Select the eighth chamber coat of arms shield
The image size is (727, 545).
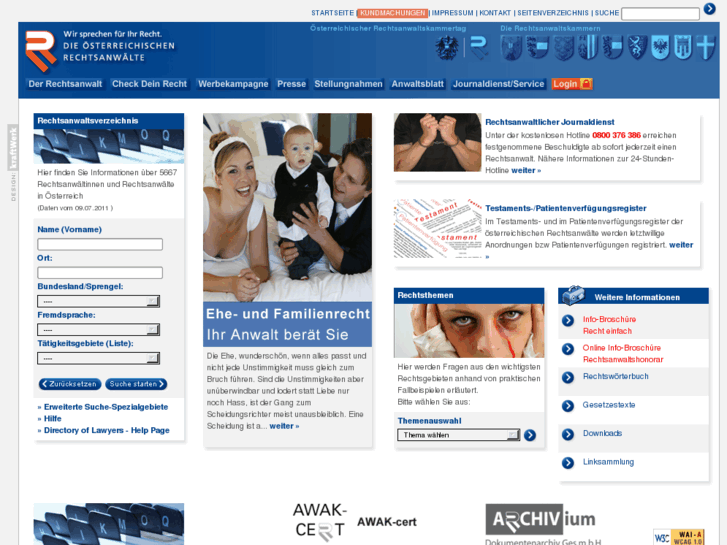(683, 48)
